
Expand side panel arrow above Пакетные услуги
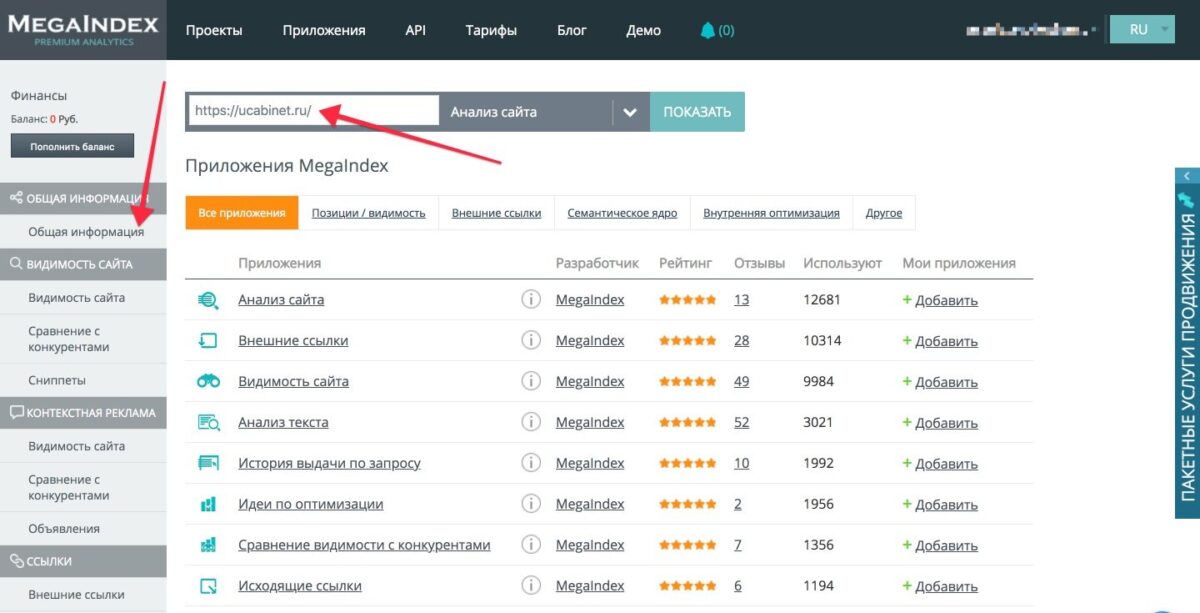pyautogui.click(x=1187, y=176)
